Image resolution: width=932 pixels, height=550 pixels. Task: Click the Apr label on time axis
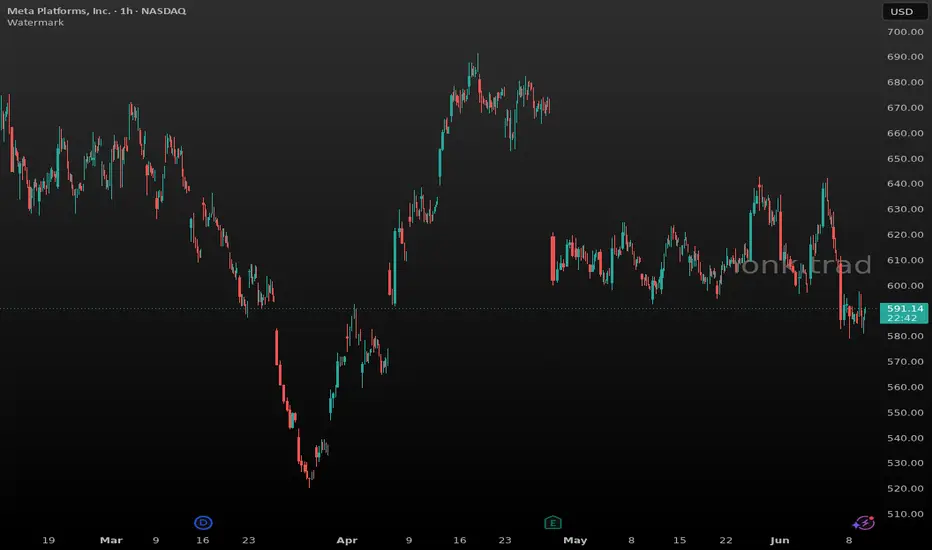347,540
